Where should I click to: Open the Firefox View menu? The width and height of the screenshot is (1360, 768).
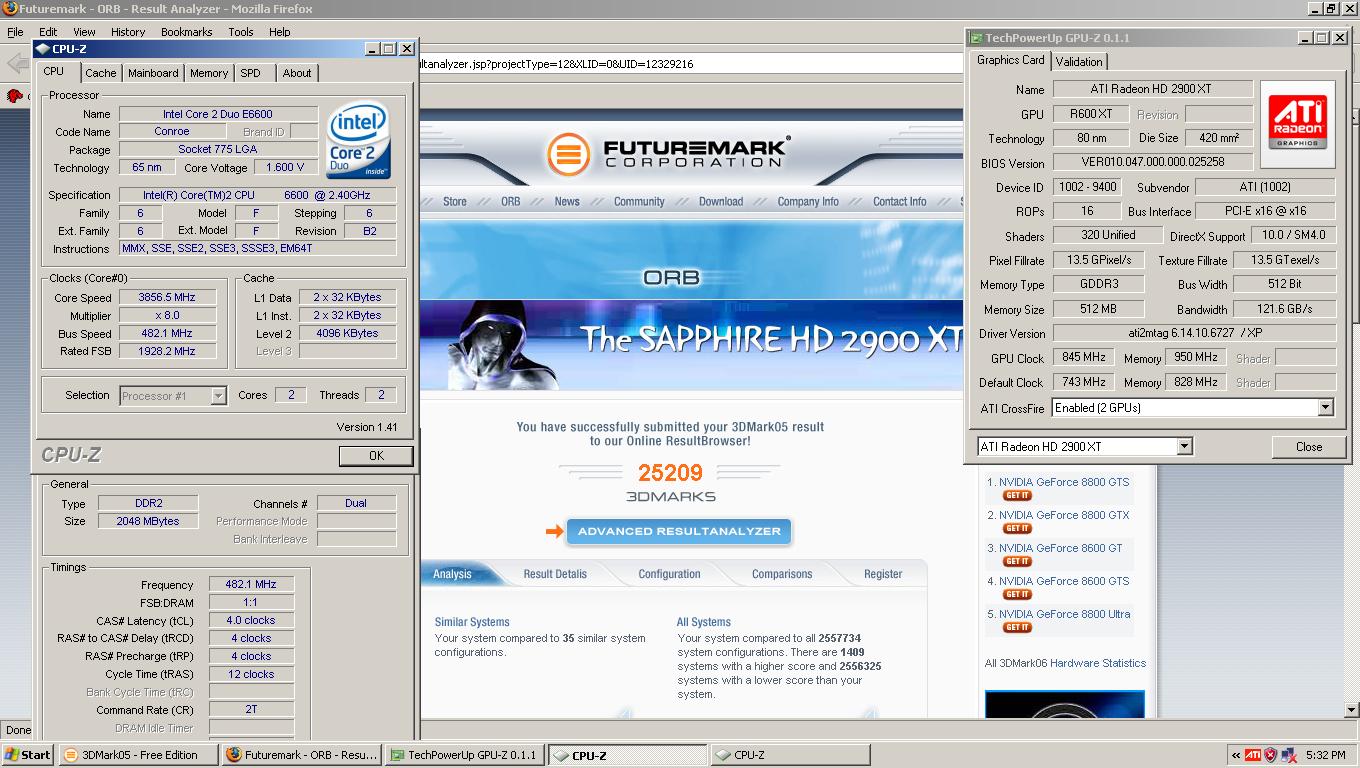pyautogui.click(x=84, y=32)
